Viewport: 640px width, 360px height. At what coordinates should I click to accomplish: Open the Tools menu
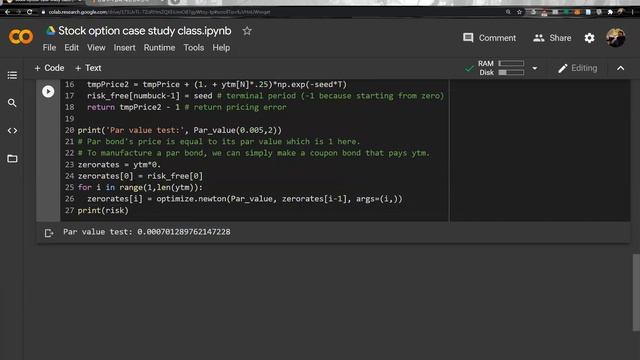[x=193, y=48]
